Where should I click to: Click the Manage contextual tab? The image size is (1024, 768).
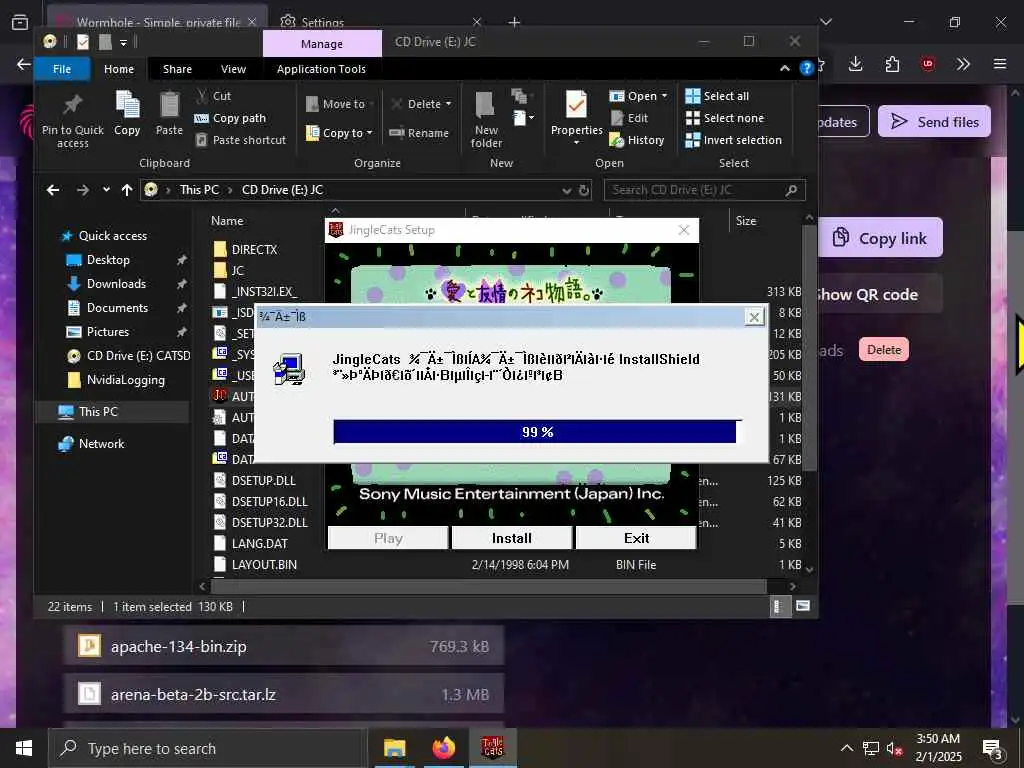(x=322, y=44)
